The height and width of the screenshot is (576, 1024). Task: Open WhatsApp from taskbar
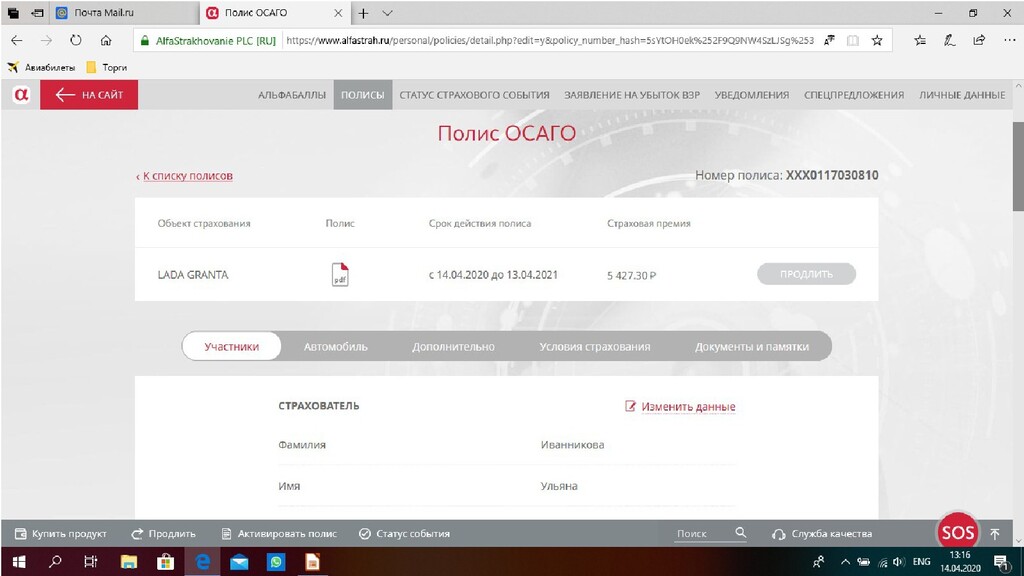click(x=276, y=562)
